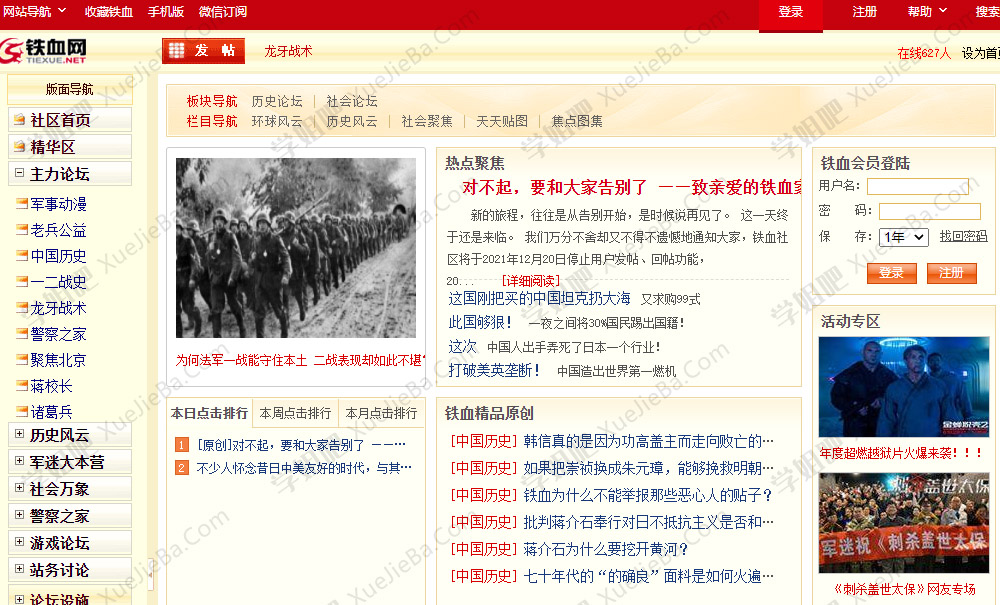
Task: Open the 历史论坛 link in 板块导航
Action: coord(277,101)
